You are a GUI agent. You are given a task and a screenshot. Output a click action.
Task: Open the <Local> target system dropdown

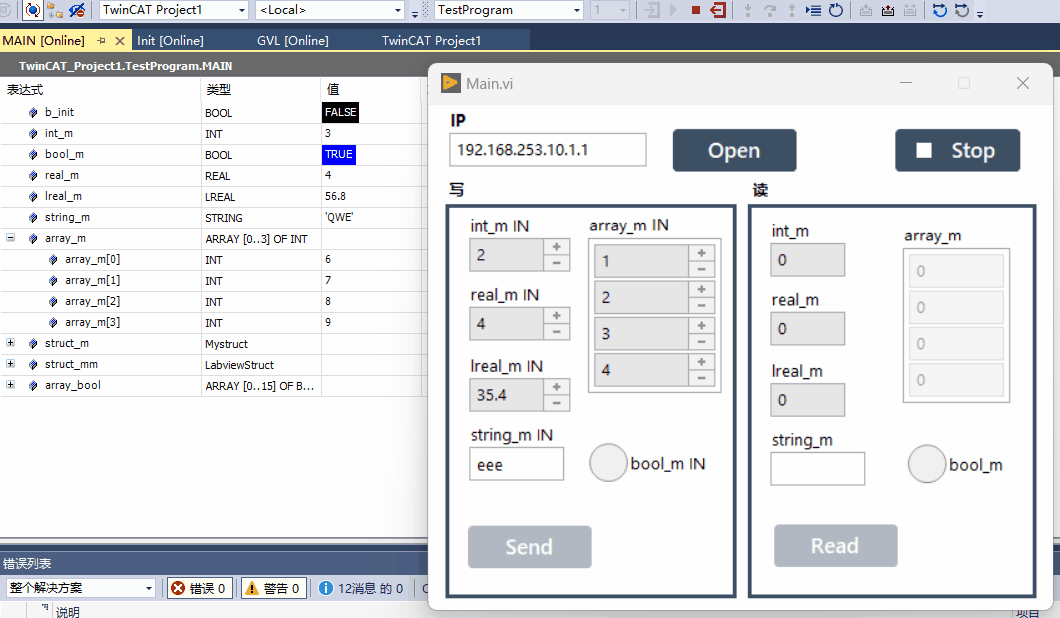(x=400, y=10)
